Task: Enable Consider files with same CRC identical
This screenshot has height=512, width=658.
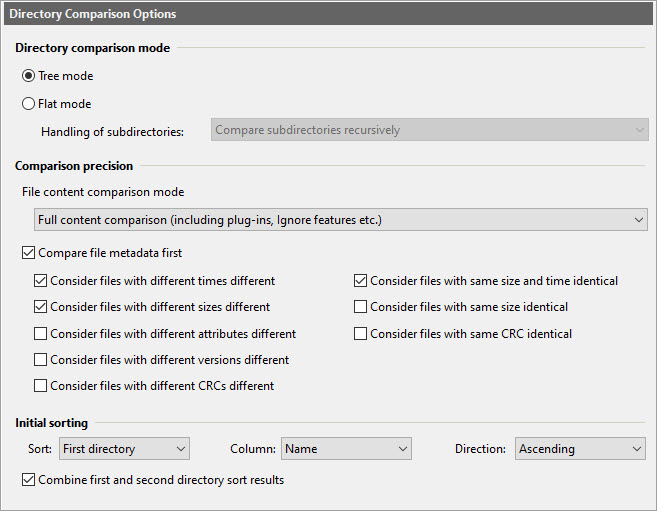Action: [x=361, y=334]
